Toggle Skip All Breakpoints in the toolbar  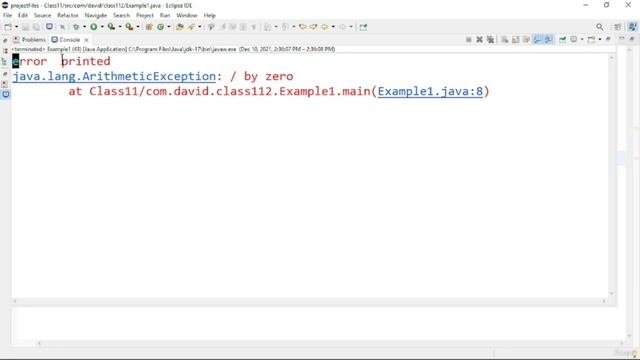coord(62,27)
